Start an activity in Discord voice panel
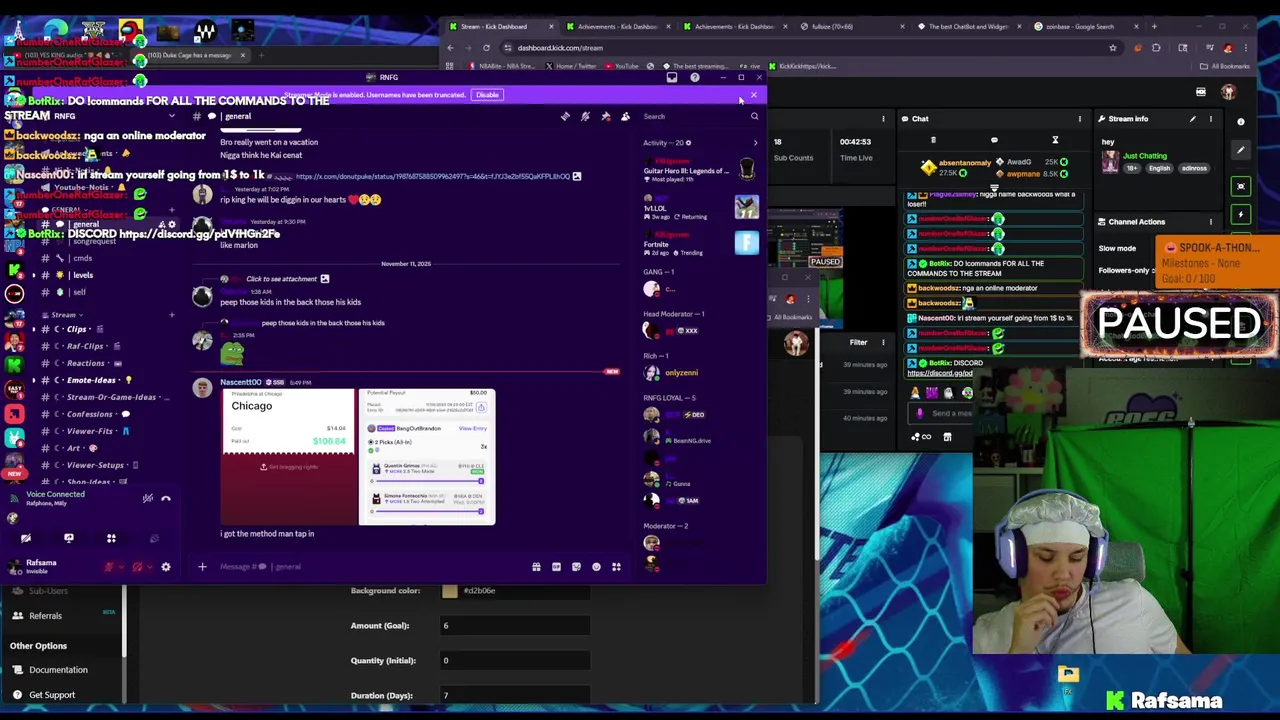The width and height of the screenshot is (1280, 720). (x=111, y=538)
